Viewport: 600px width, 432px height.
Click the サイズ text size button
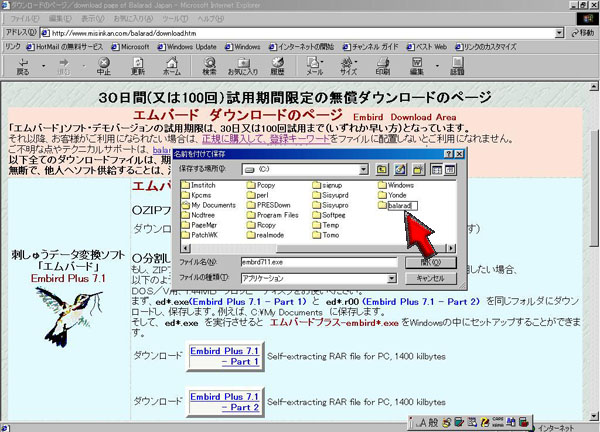click(349, 66)
